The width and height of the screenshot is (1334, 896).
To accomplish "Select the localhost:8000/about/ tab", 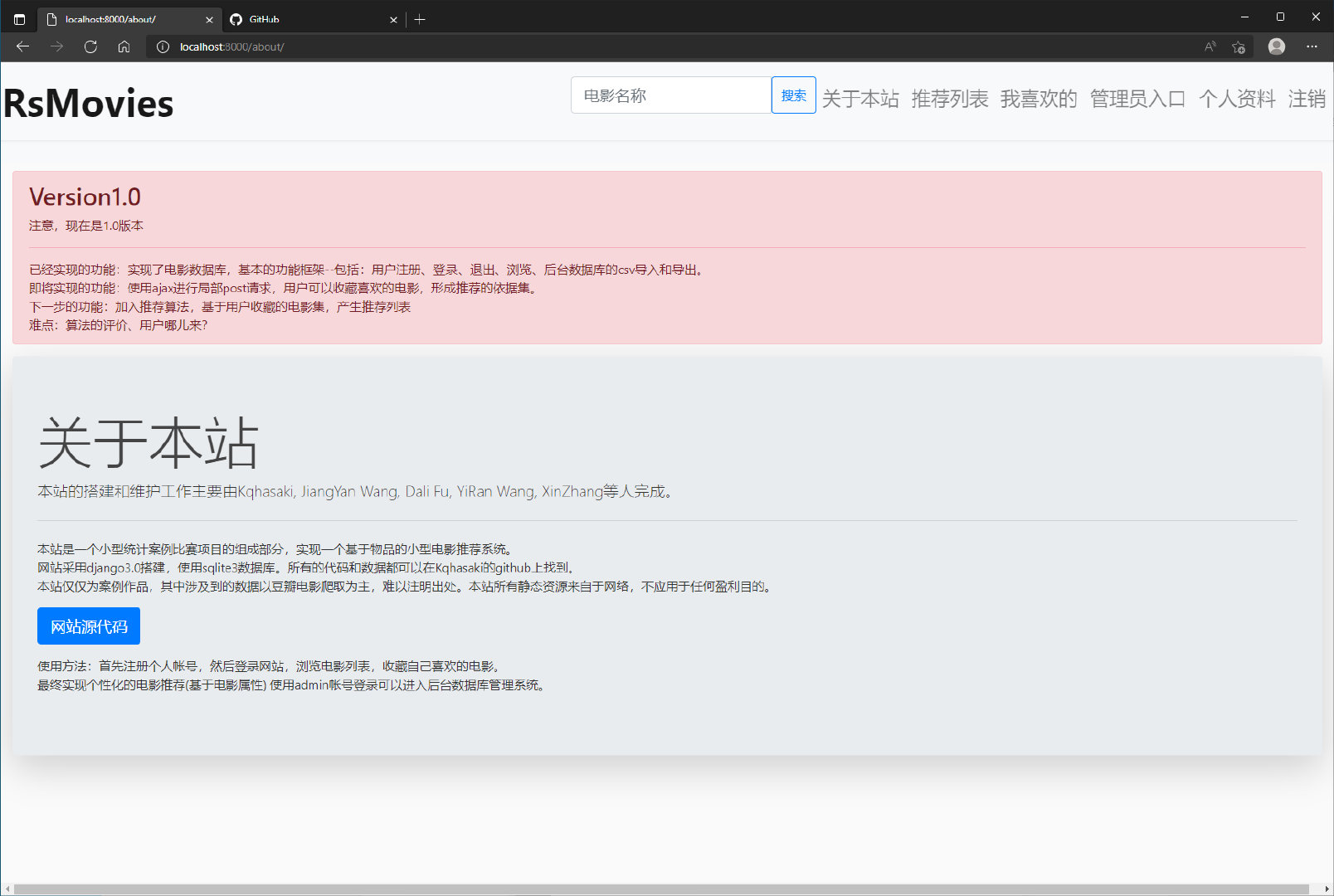I will [x=129, y=19].
